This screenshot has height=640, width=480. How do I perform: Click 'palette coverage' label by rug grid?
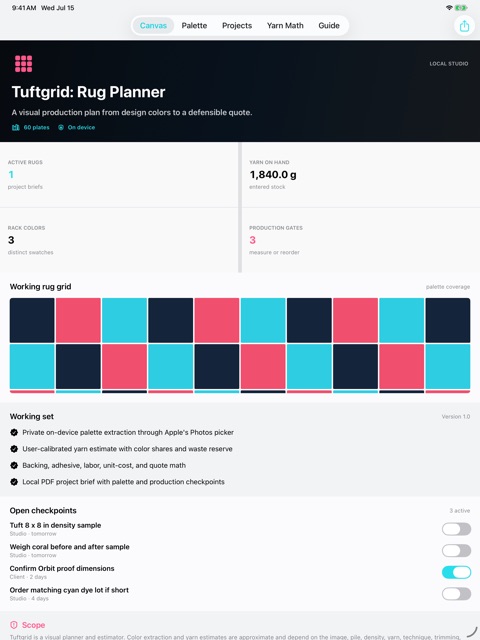click(x=448, y=287)
